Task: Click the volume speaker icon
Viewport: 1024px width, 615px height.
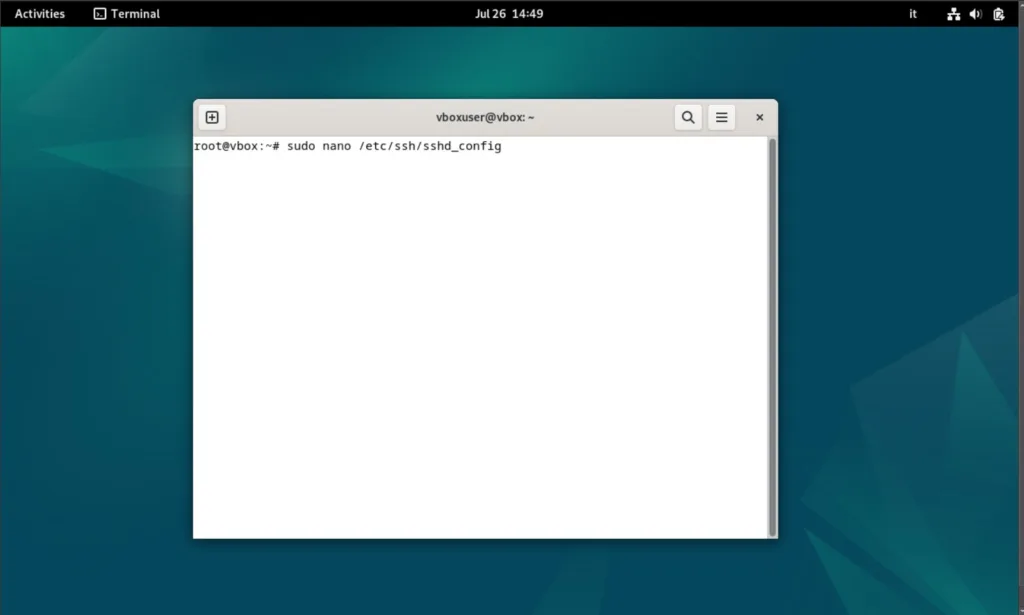Action: [976, 14]
